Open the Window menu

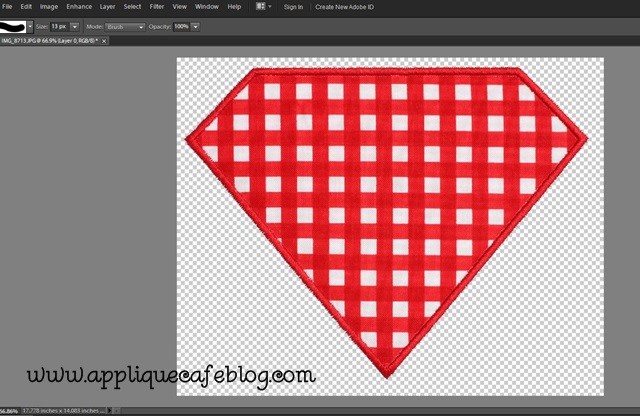tap(207, 7)
